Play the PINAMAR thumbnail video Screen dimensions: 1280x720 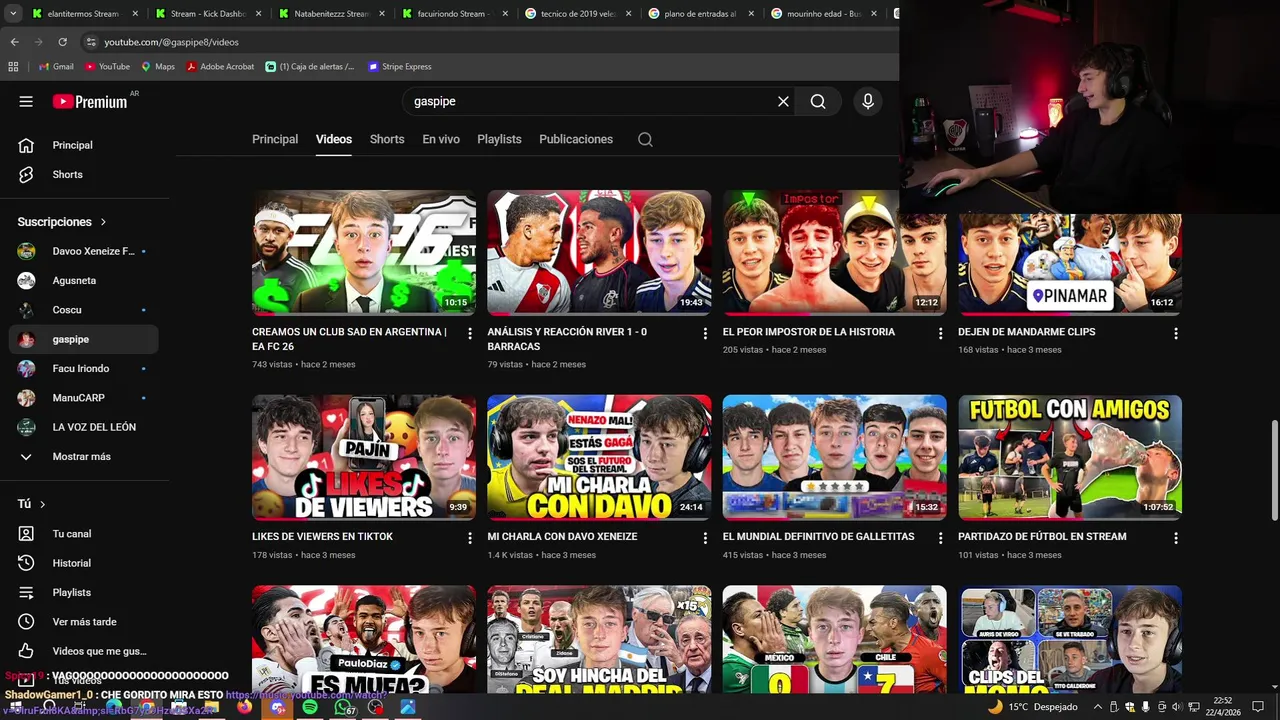1070,264
